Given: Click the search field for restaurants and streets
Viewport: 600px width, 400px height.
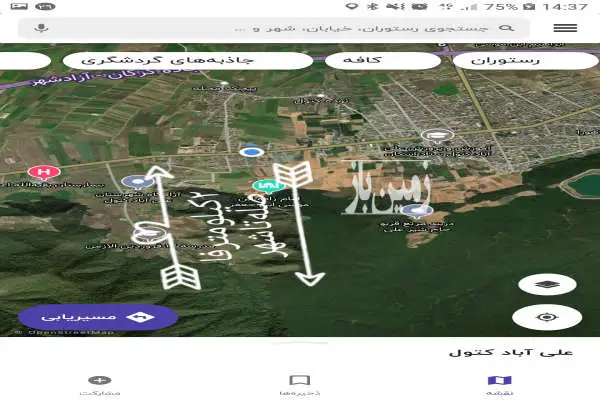Looking at the screenshot, I should (274, 28).
